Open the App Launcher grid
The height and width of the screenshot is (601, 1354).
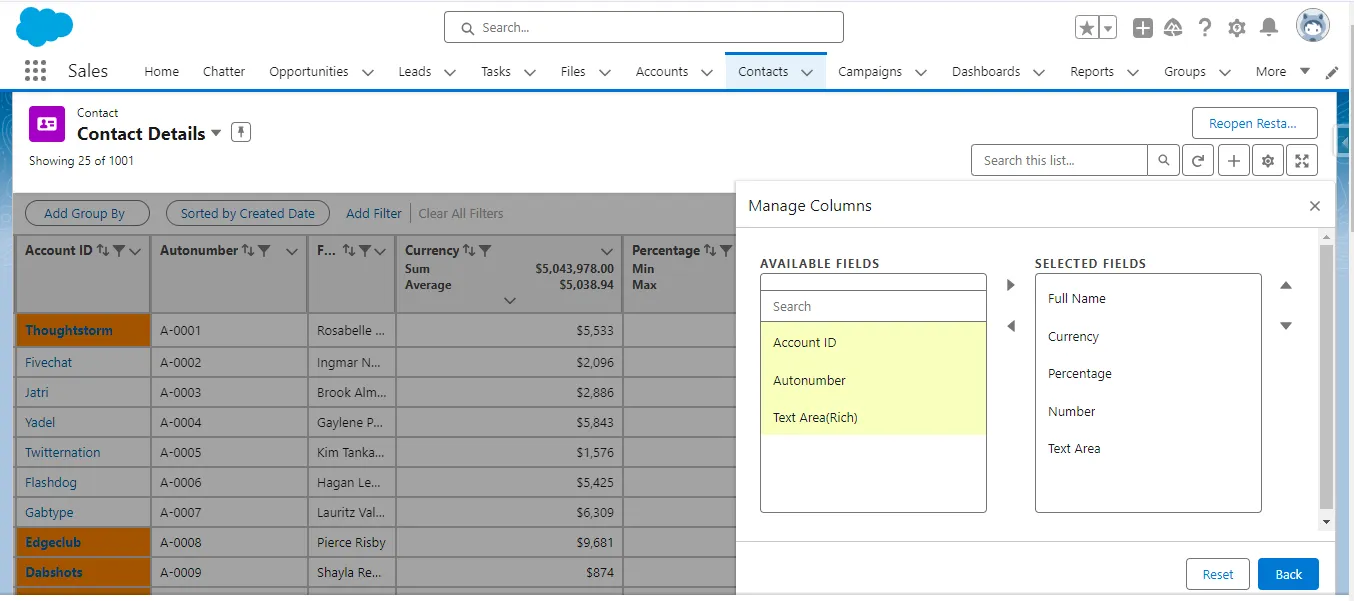coord(35,70)
